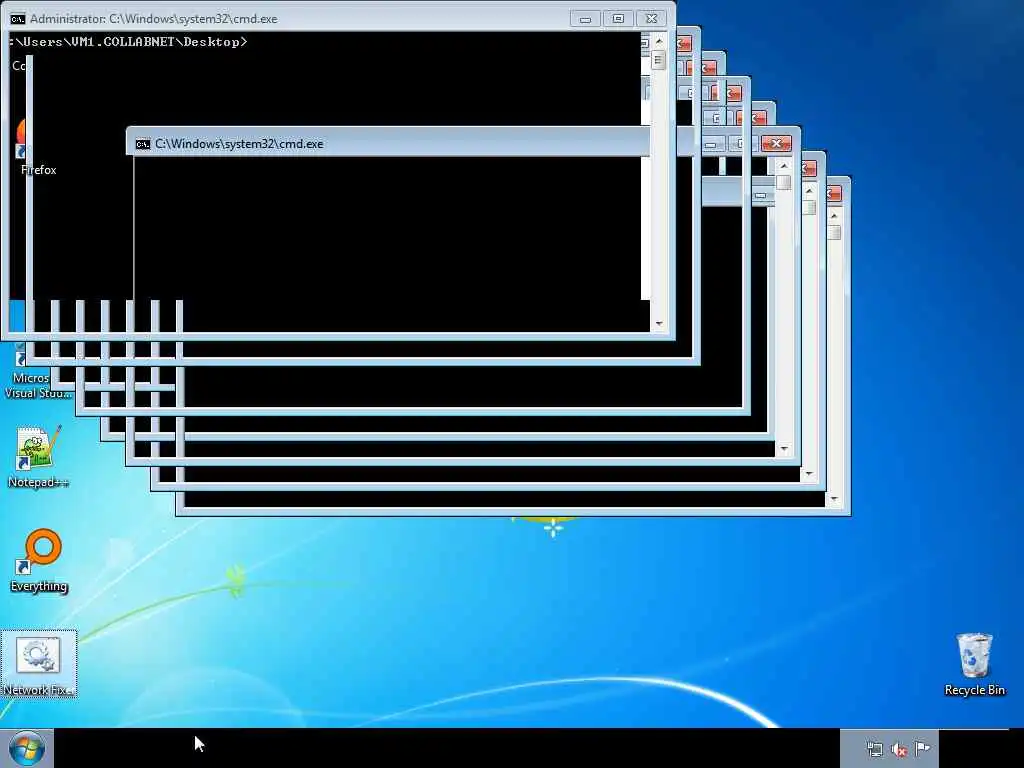Click the scrollbar thumb in Administrator cmd window

tap(658, 61)
